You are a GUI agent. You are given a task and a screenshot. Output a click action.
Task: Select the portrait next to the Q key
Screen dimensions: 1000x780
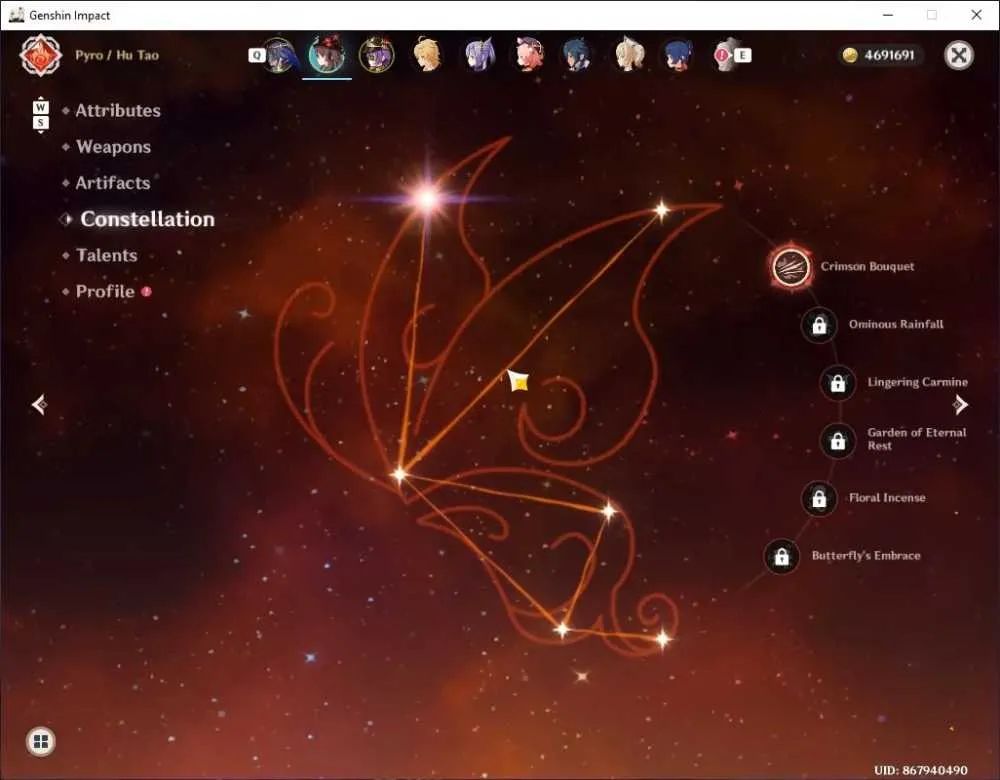click(x=279, y=55)
